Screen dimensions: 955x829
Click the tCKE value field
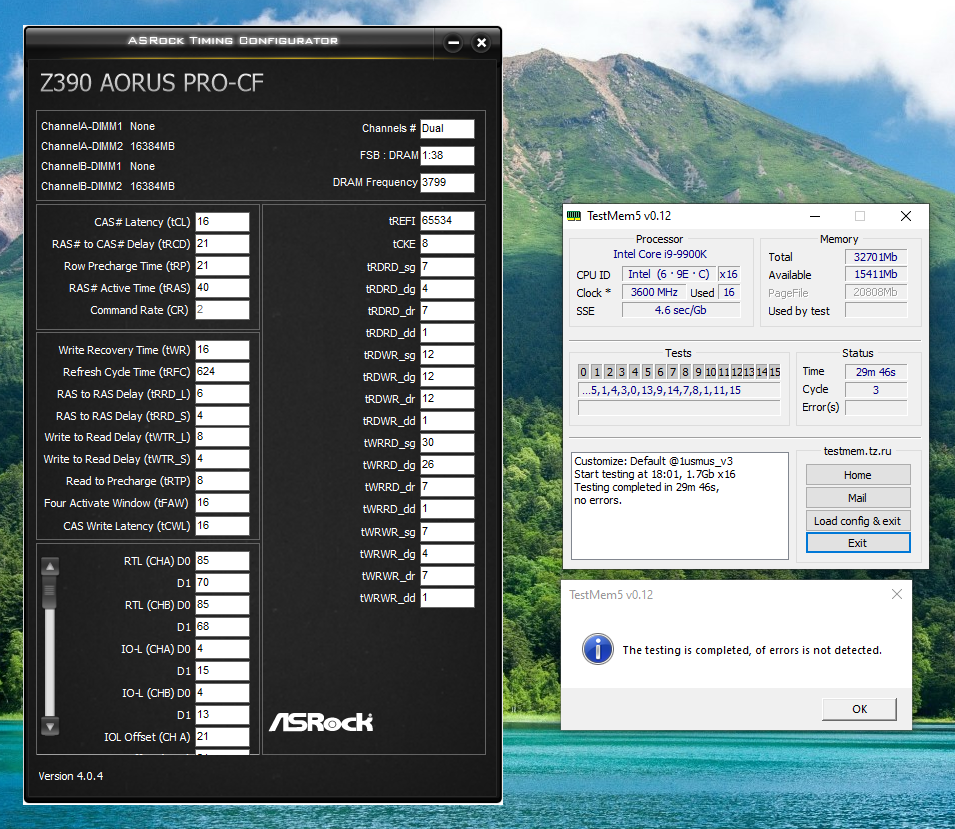click(x=447, y=244)
